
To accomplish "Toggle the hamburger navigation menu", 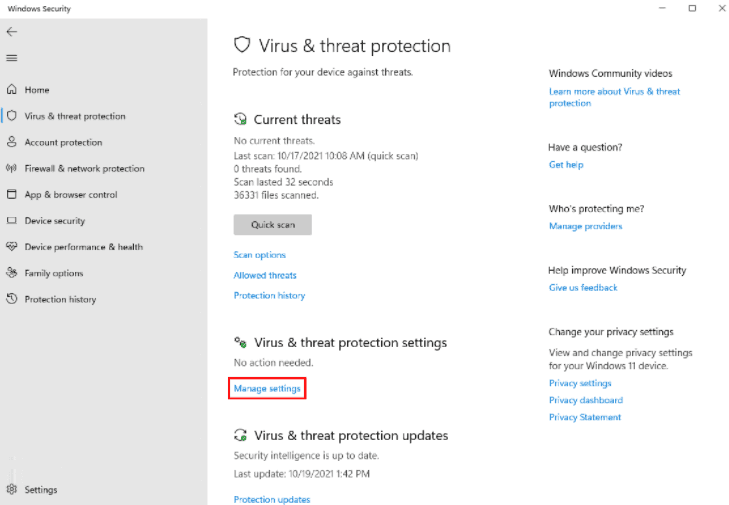I will (12, 58).
